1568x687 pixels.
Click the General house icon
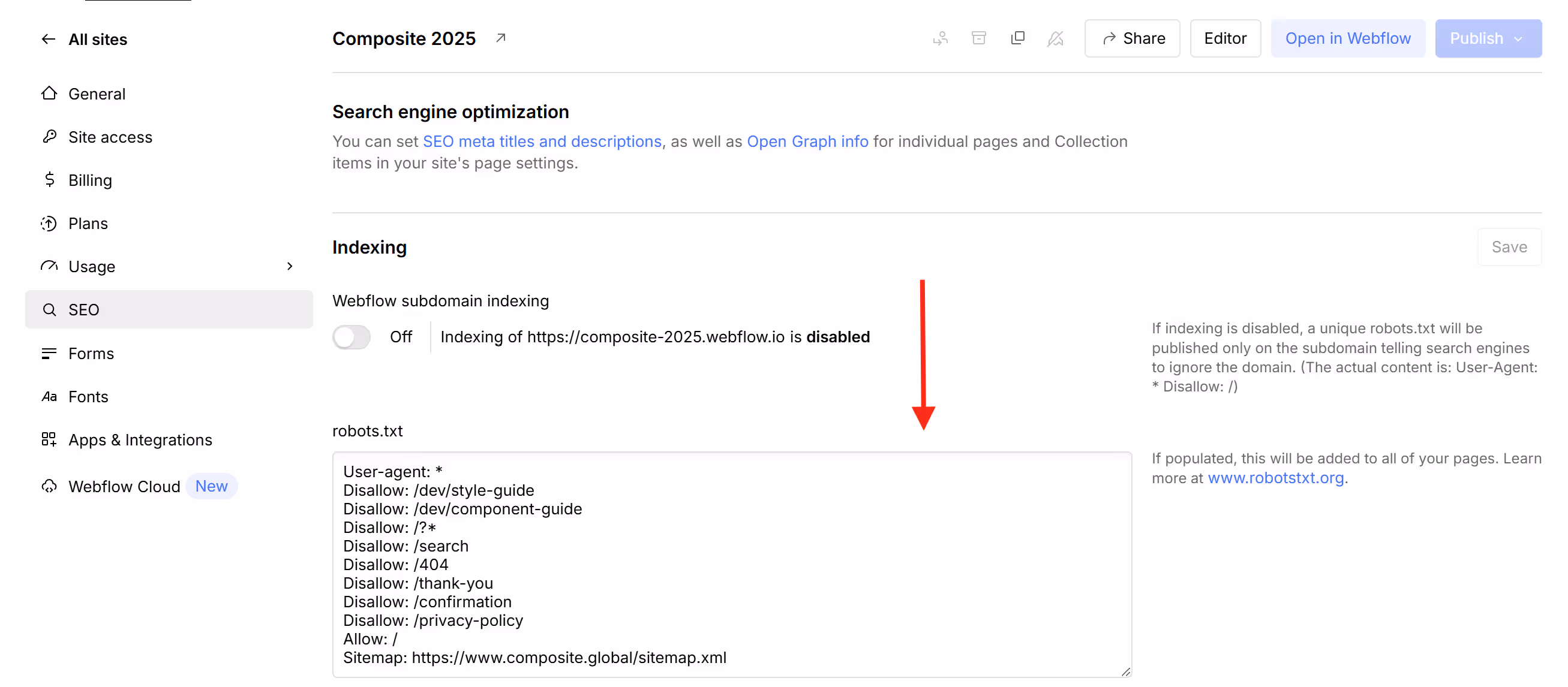49,94
